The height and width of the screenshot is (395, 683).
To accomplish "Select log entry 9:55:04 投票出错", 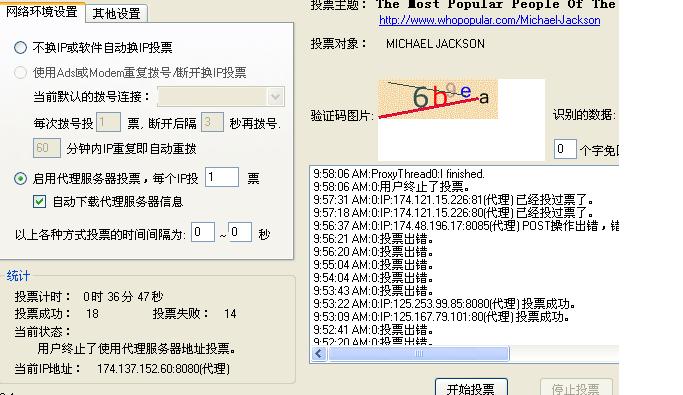I will click(373, 265).
